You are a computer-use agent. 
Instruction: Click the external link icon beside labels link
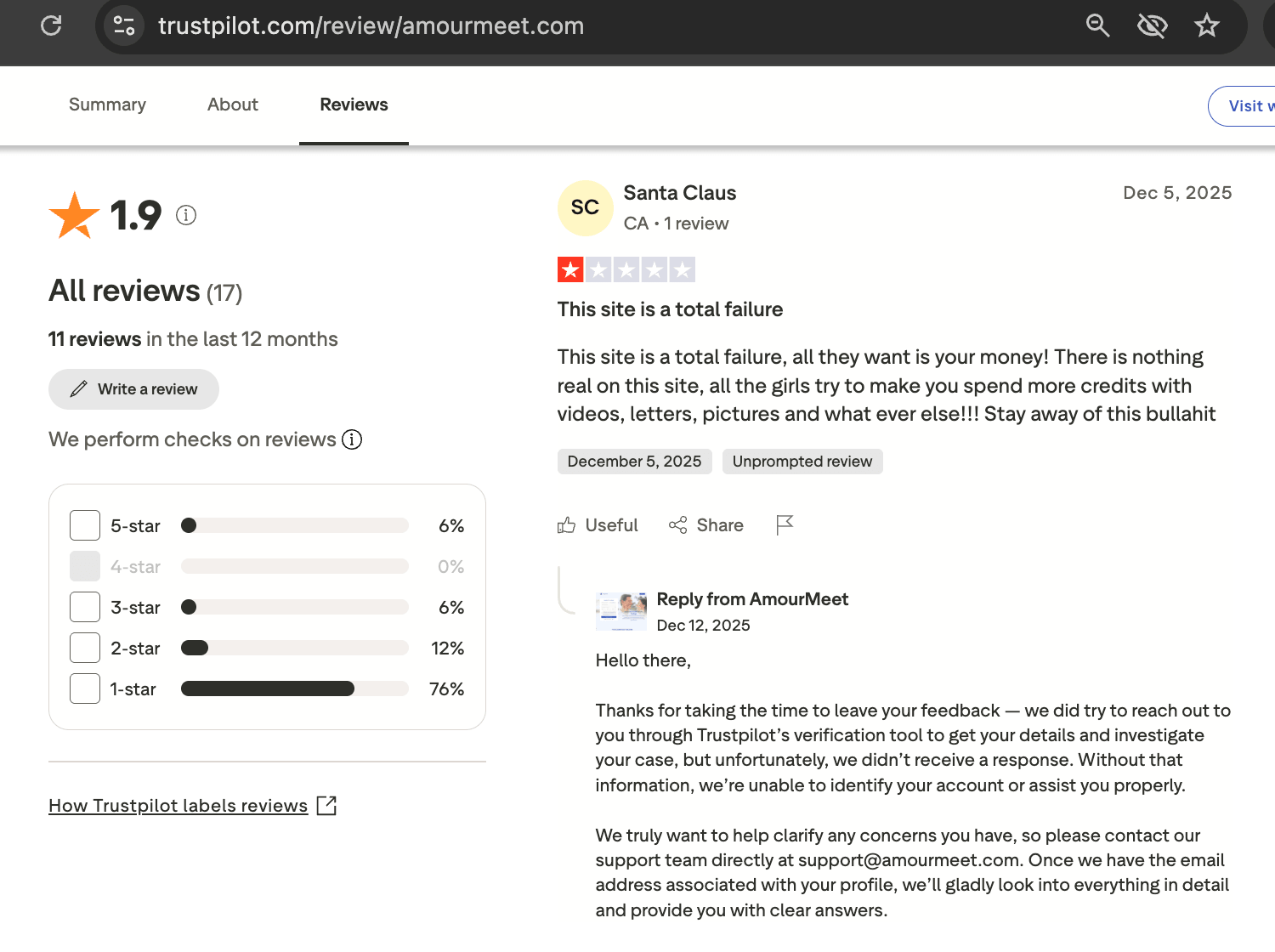[x=326, y=806]
